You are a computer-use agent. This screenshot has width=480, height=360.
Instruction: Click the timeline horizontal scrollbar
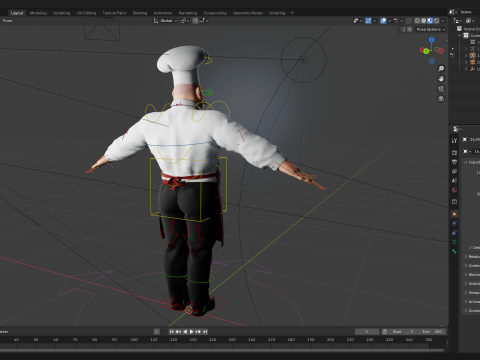pyautogui.click(x=222, y=350)
